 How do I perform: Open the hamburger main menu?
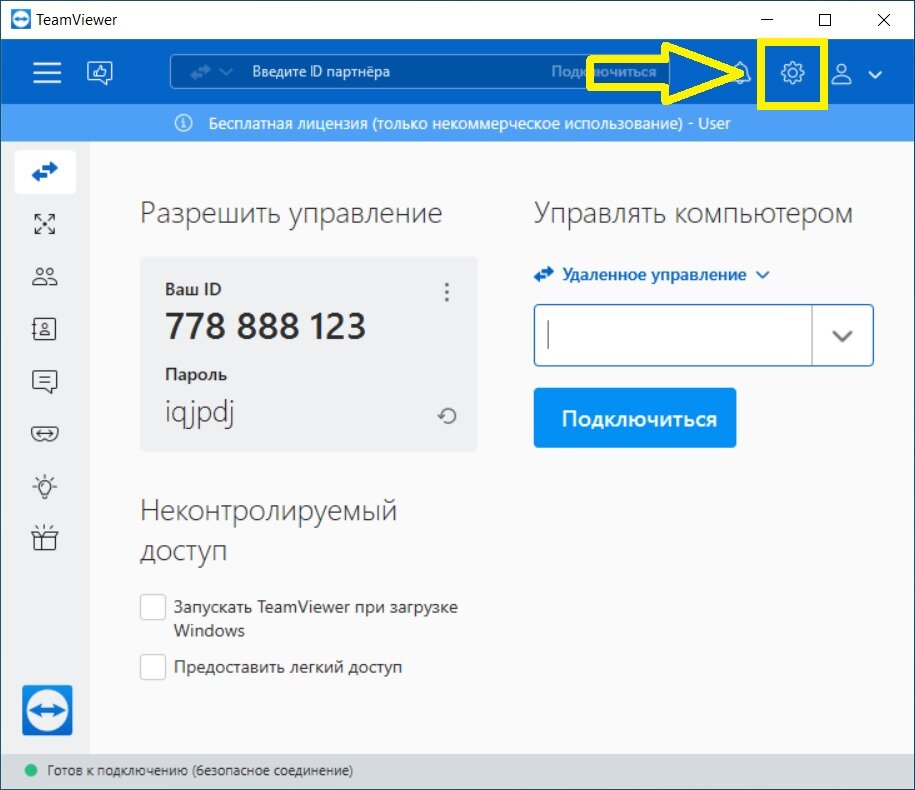click(47, 72)
